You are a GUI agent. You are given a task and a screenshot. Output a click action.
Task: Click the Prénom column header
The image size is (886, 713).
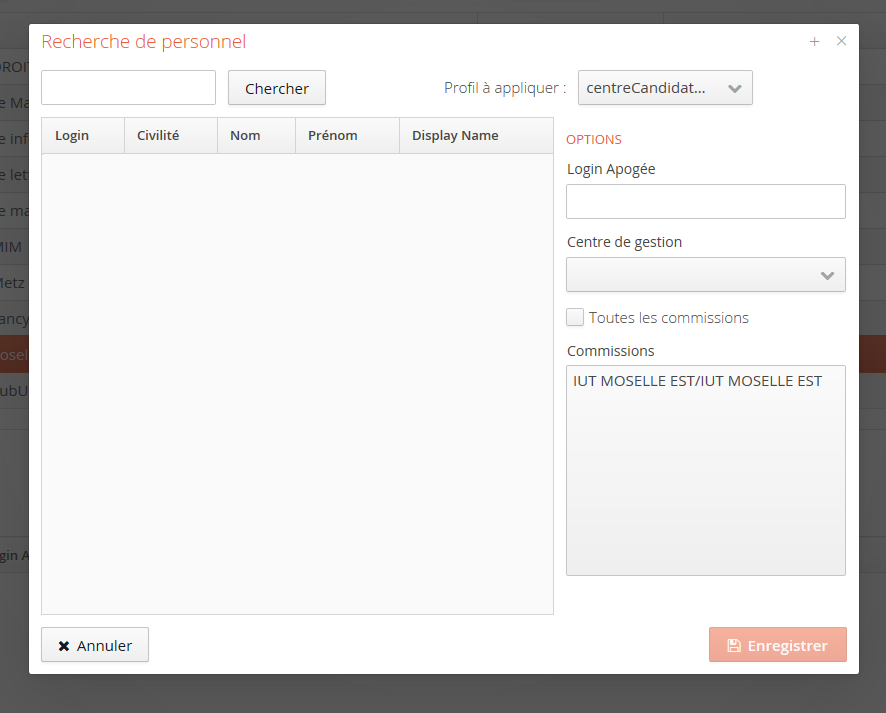[333, 136]
